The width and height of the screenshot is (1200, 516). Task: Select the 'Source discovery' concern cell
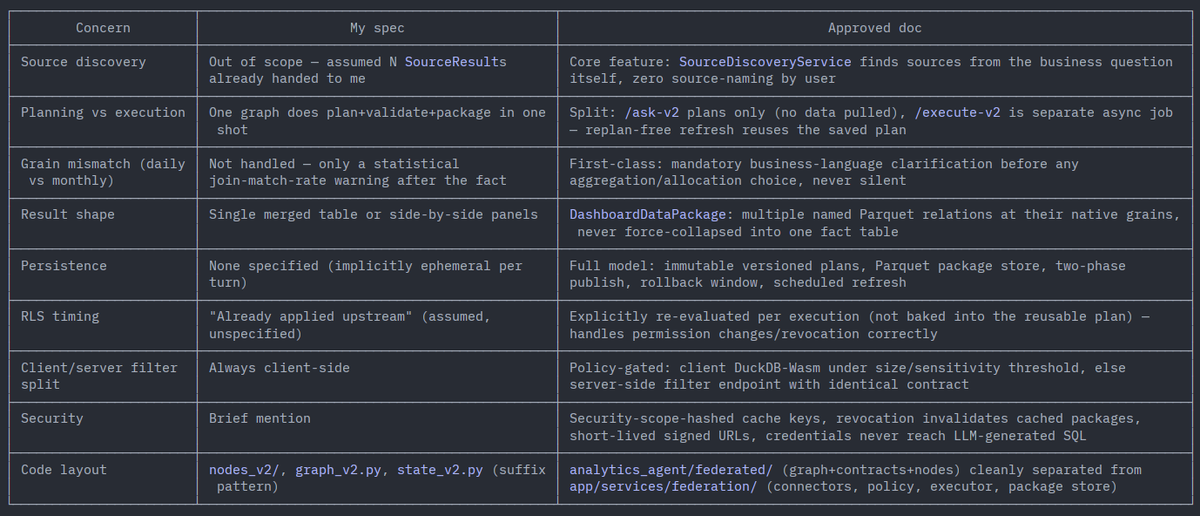coord(103,69)
